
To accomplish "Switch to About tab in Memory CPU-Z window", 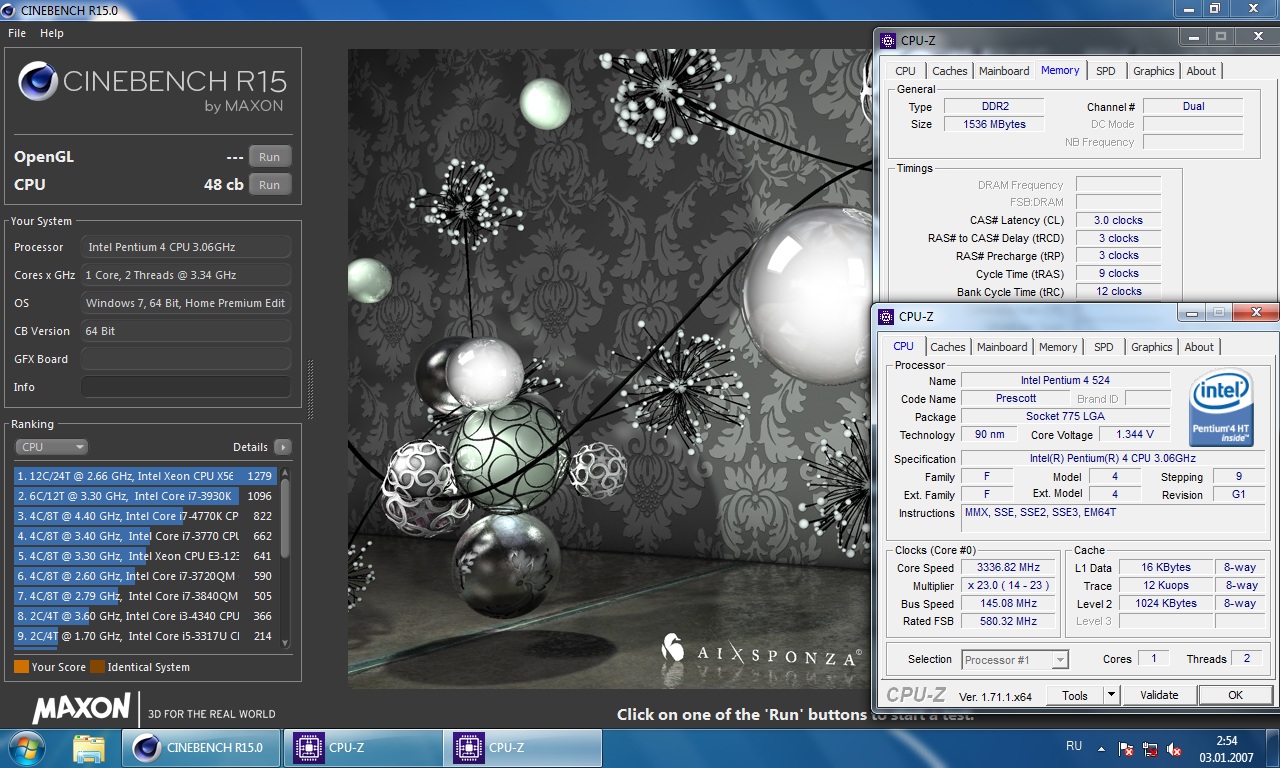I will (1201, 71).
